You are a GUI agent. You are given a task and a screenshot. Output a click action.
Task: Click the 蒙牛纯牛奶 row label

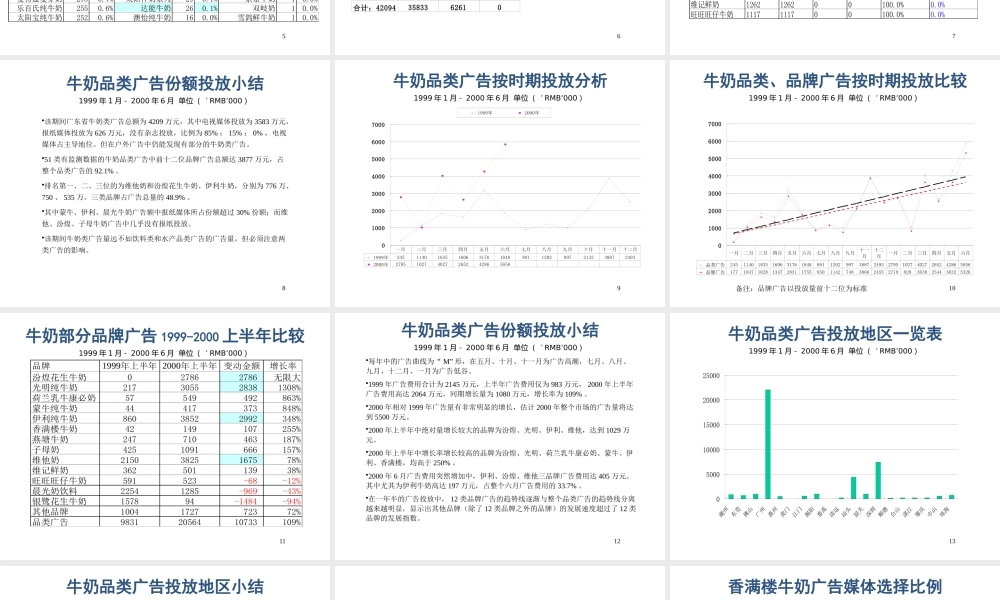click(55, 408)
